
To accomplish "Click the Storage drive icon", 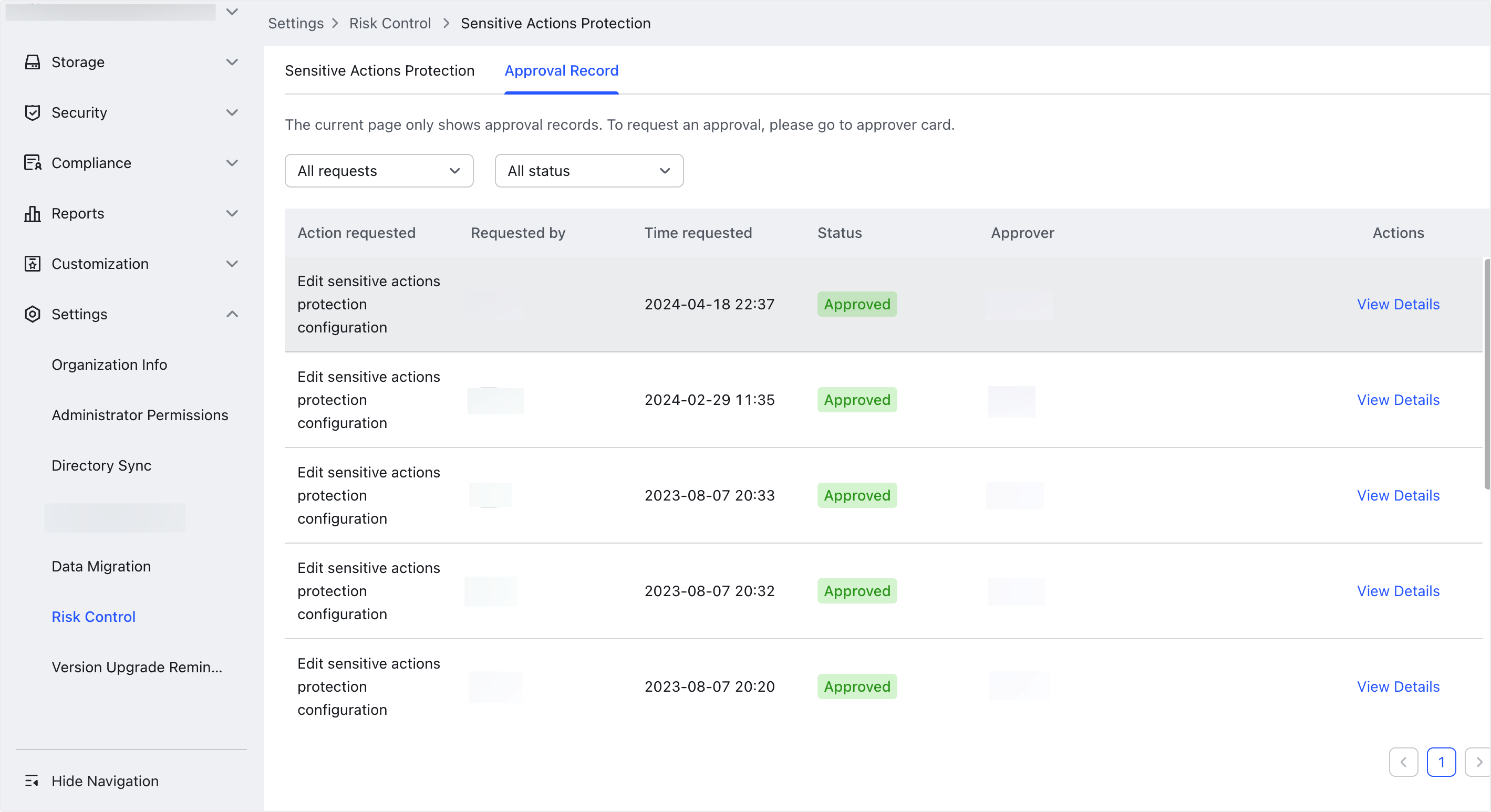I will click(33, 62).
